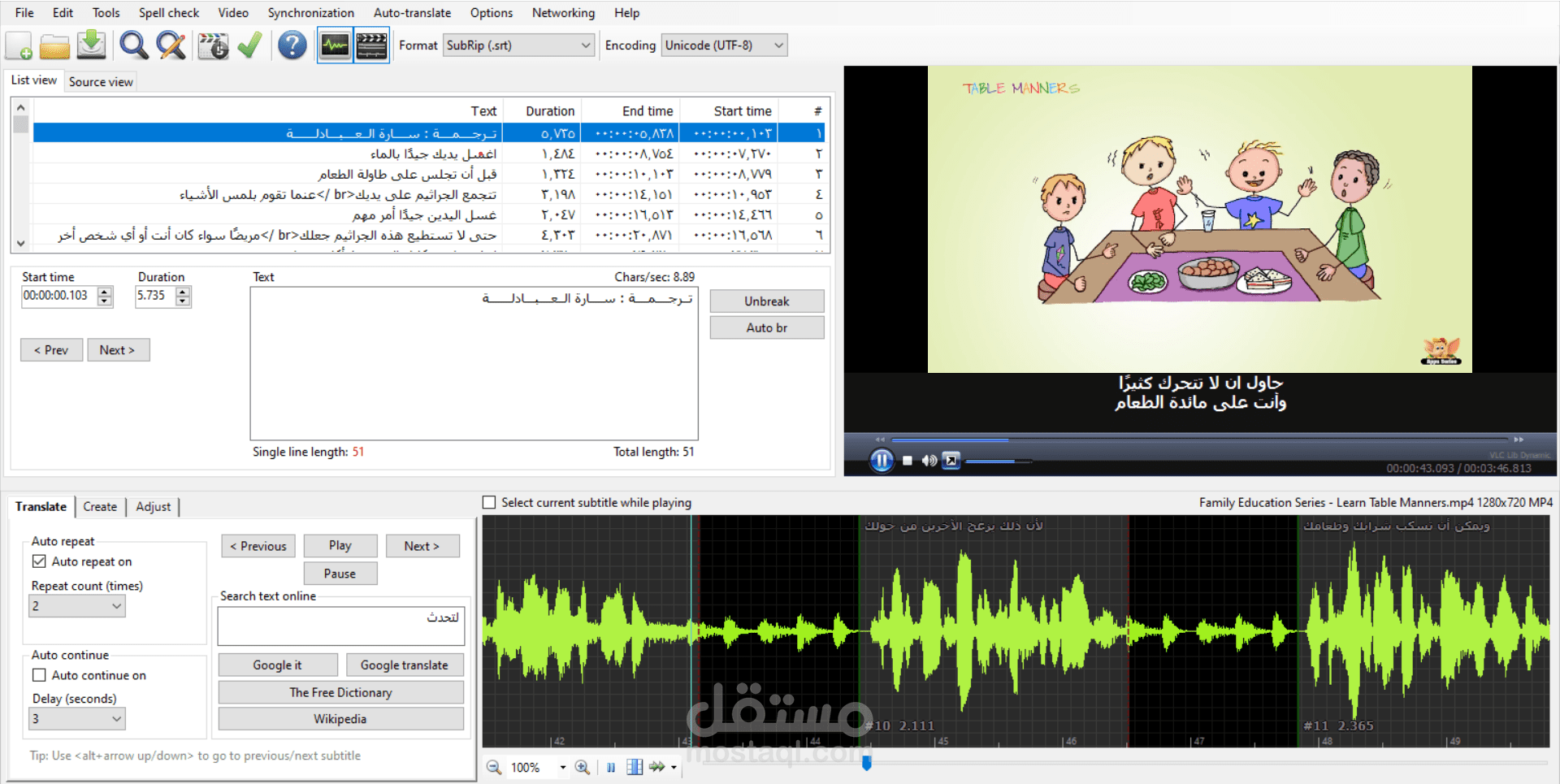
Task: Adjust the video player volume slider
Action: point(999,461)
